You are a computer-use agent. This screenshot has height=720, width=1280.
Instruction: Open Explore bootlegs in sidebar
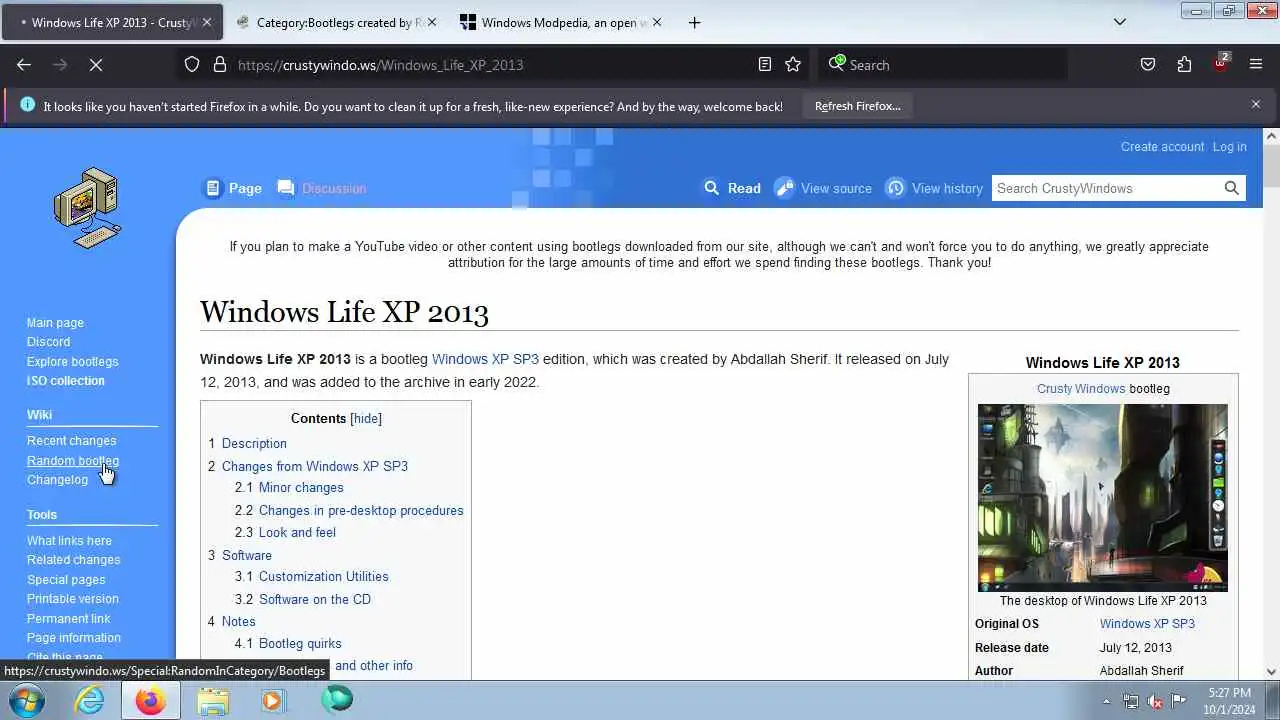72,362
